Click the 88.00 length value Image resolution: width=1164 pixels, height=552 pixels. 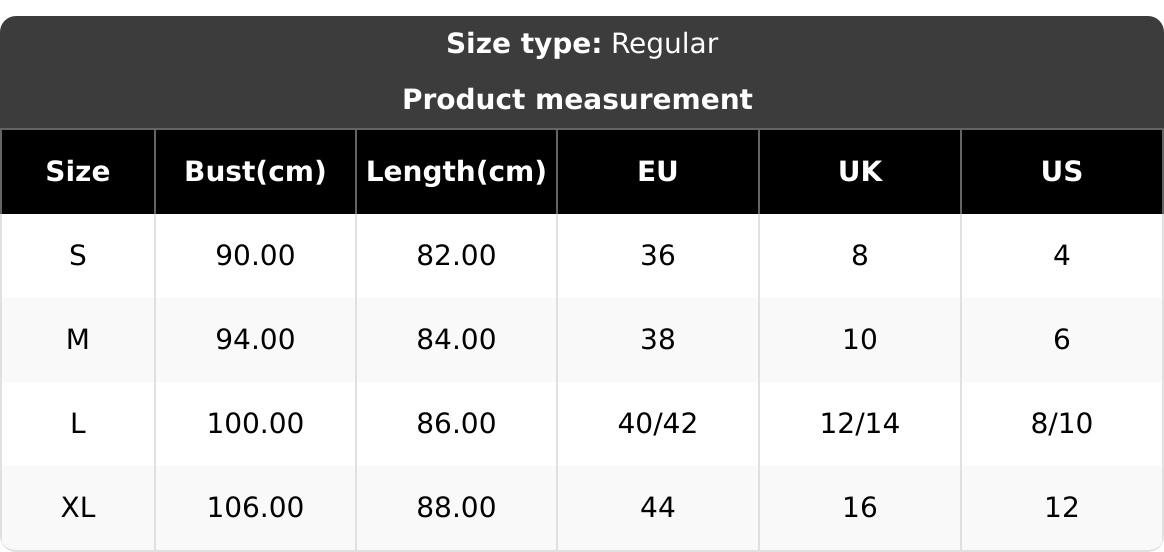pyautogui.click(x=456, y=508)
